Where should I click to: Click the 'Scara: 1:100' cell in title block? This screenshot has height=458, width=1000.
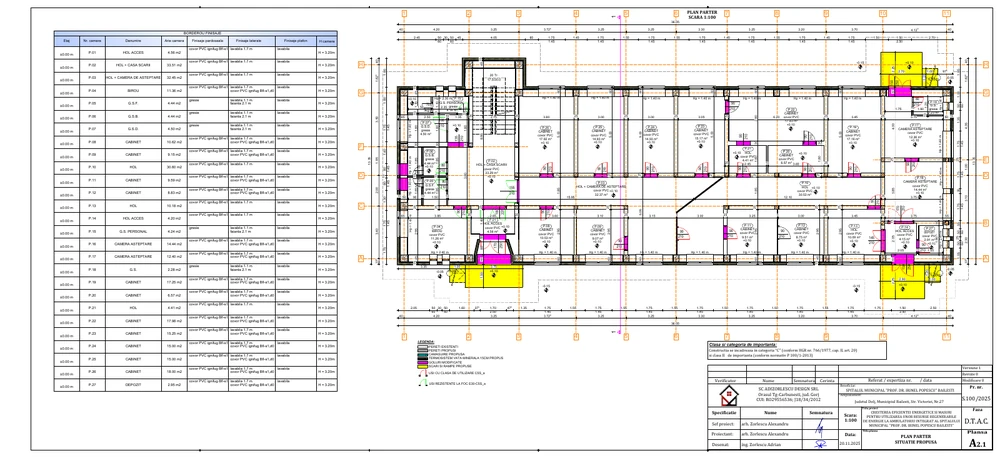[x=850, y=418]
